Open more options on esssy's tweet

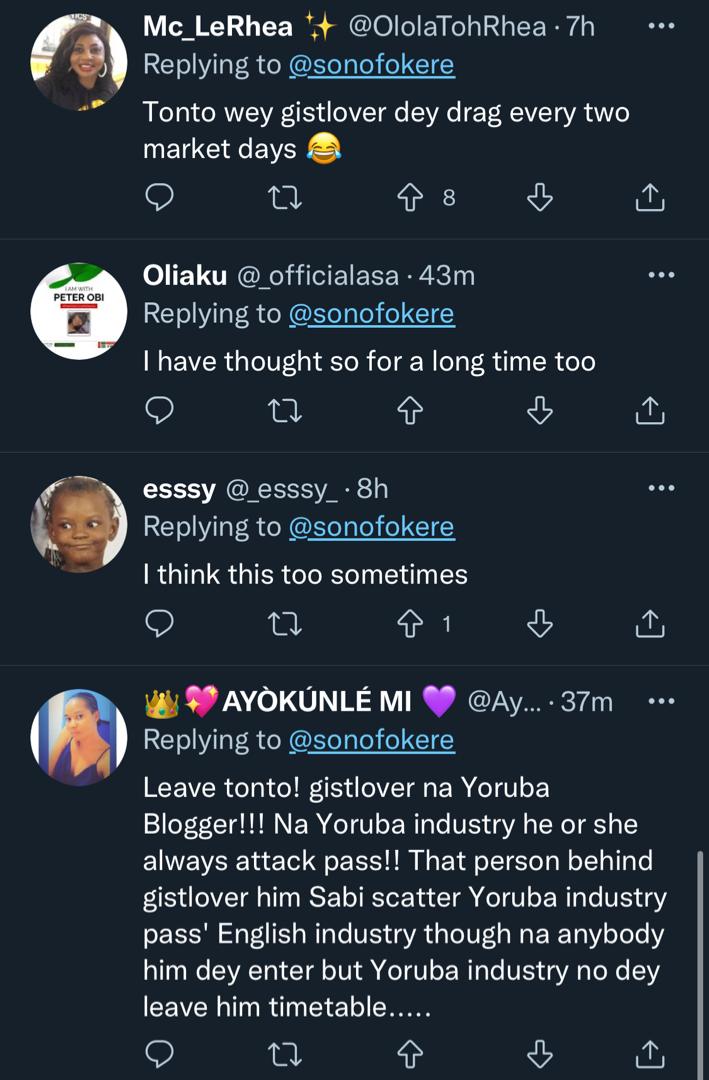click(661, 488)
